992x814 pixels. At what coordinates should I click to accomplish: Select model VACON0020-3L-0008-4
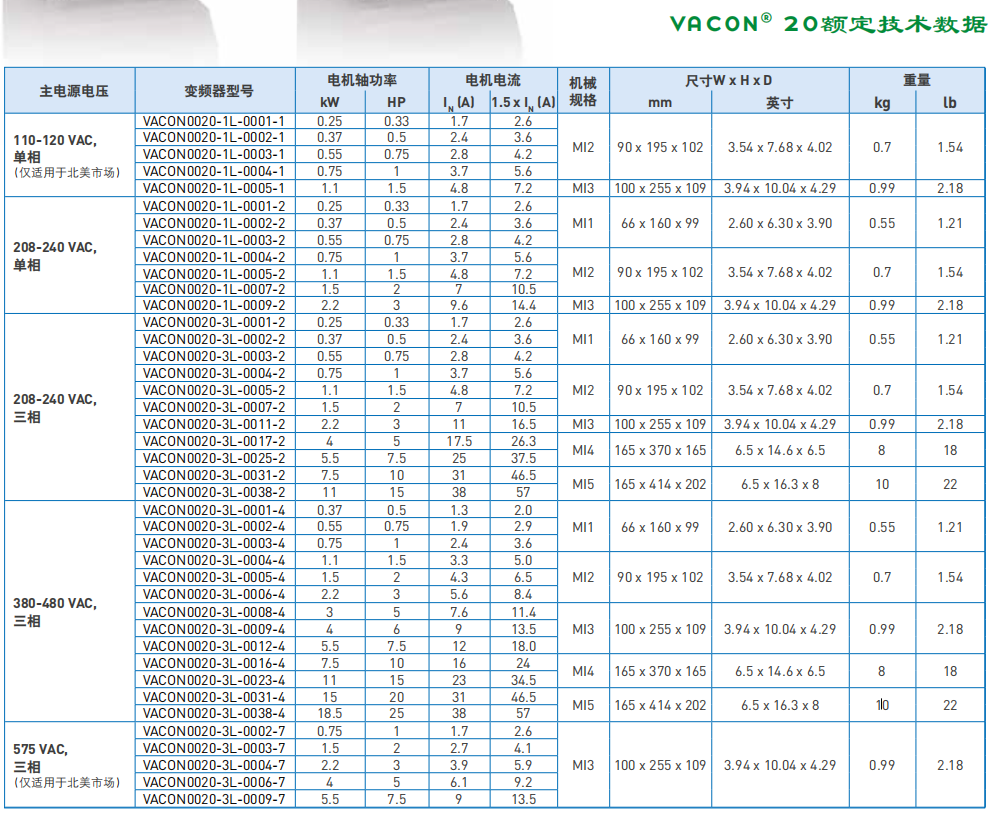click(x=214, y=612)
